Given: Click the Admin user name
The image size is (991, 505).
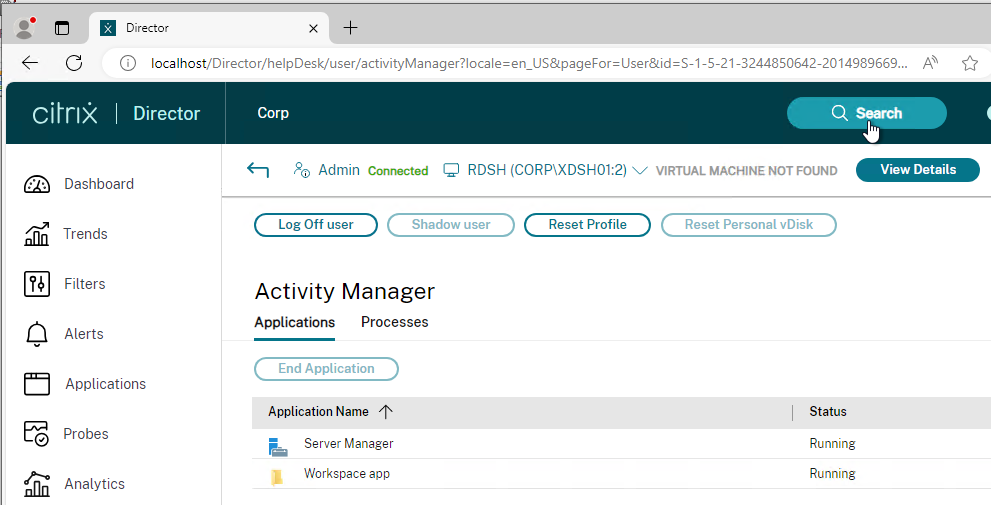Looking at the screenshot, I should pos(339,170).
